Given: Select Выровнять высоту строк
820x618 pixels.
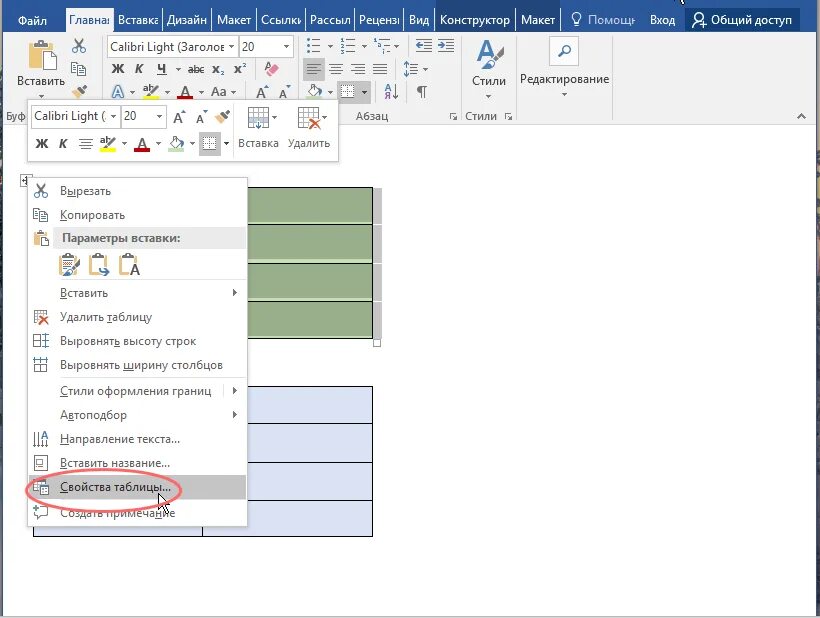Looking at the screenshot, I should coord(138,341).
